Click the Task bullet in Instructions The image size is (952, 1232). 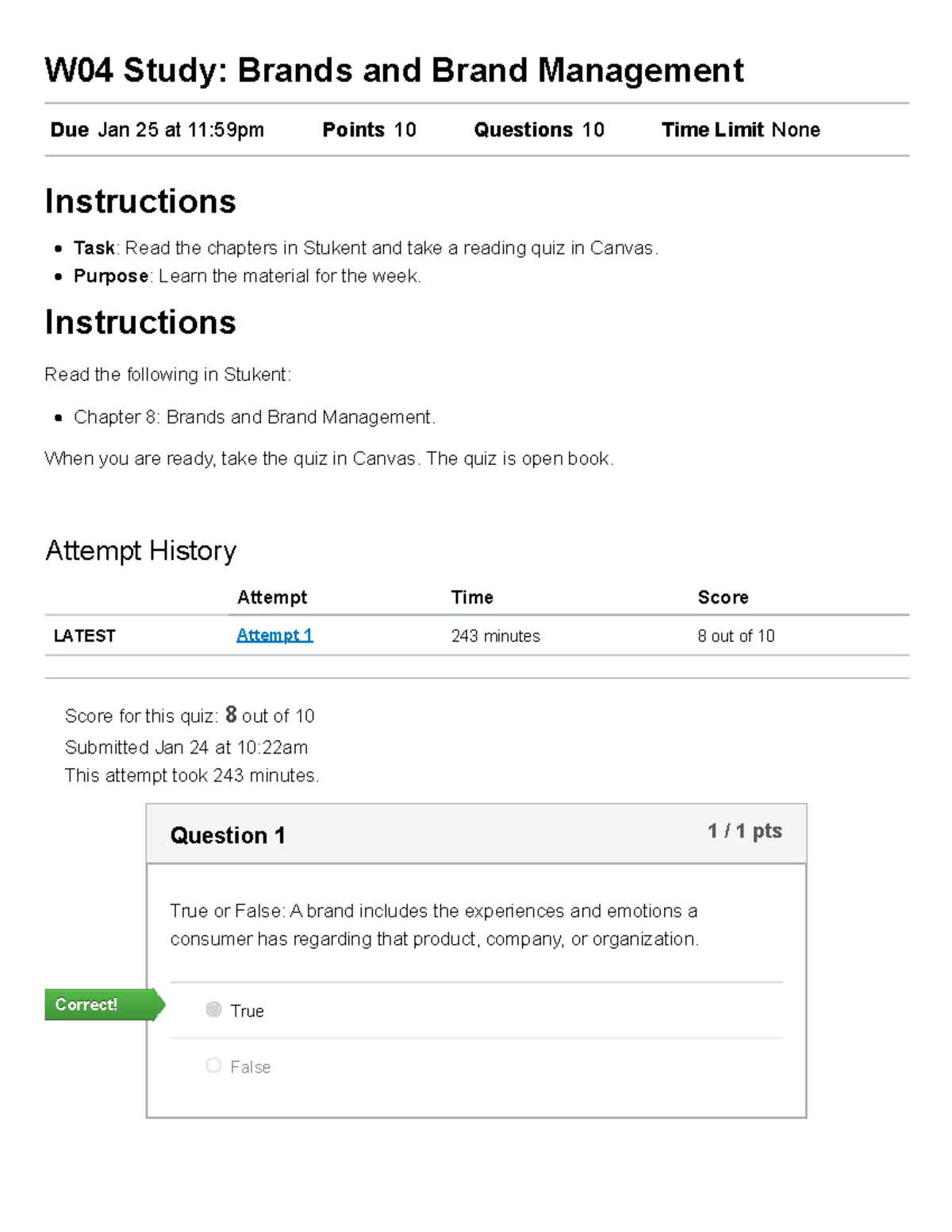point(365,248)
